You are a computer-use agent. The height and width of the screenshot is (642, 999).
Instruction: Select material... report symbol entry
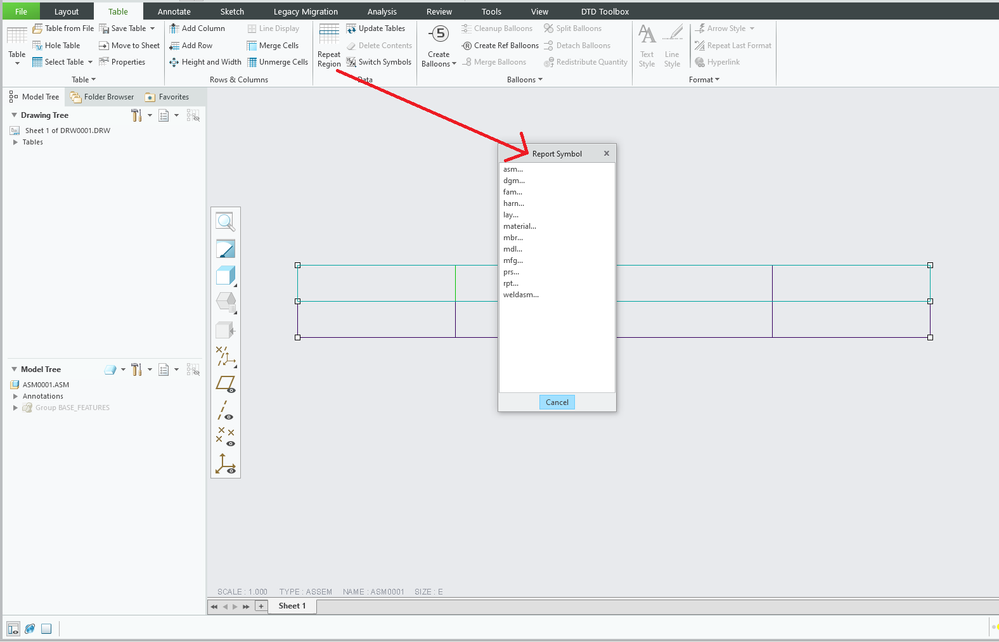(519, 226)
